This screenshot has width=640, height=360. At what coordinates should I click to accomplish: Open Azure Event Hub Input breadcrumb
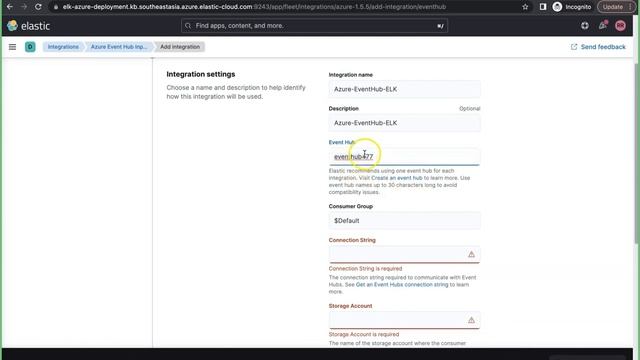pyautogui.click(x=118, y=47)
